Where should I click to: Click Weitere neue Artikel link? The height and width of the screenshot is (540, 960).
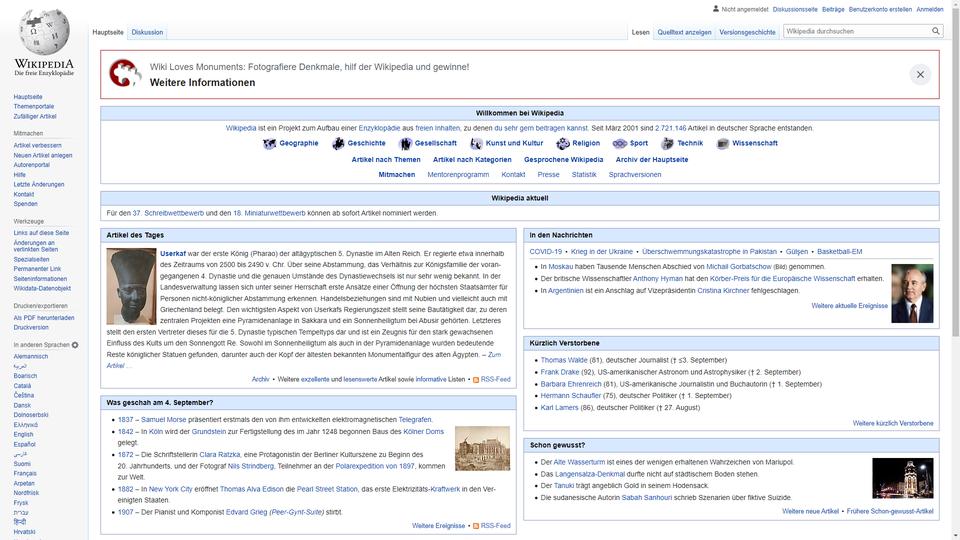coord(810,511)
